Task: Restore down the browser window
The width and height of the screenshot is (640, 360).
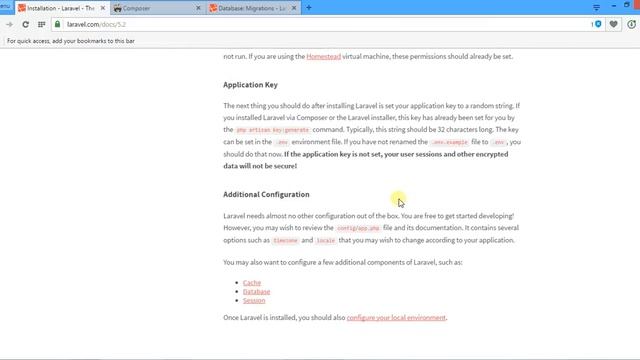Action: (627, 5)
